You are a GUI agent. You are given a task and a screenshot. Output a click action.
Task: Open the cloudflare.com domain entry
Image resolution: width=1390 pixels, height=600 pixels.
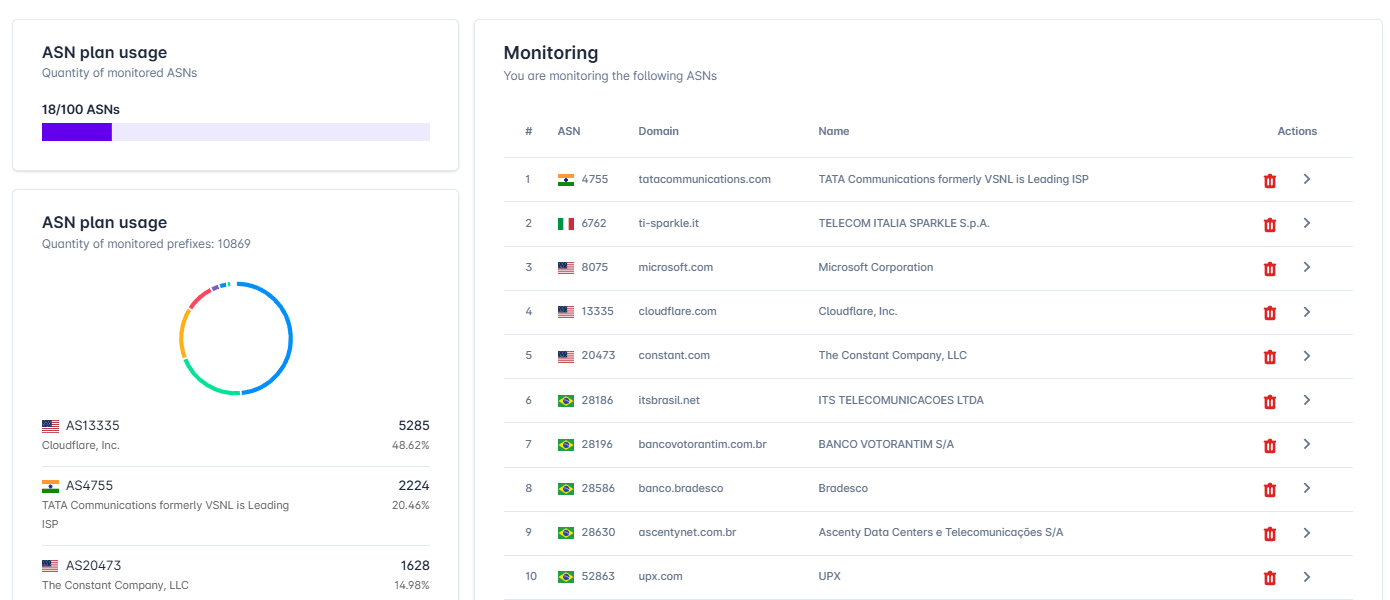[678, 311]
